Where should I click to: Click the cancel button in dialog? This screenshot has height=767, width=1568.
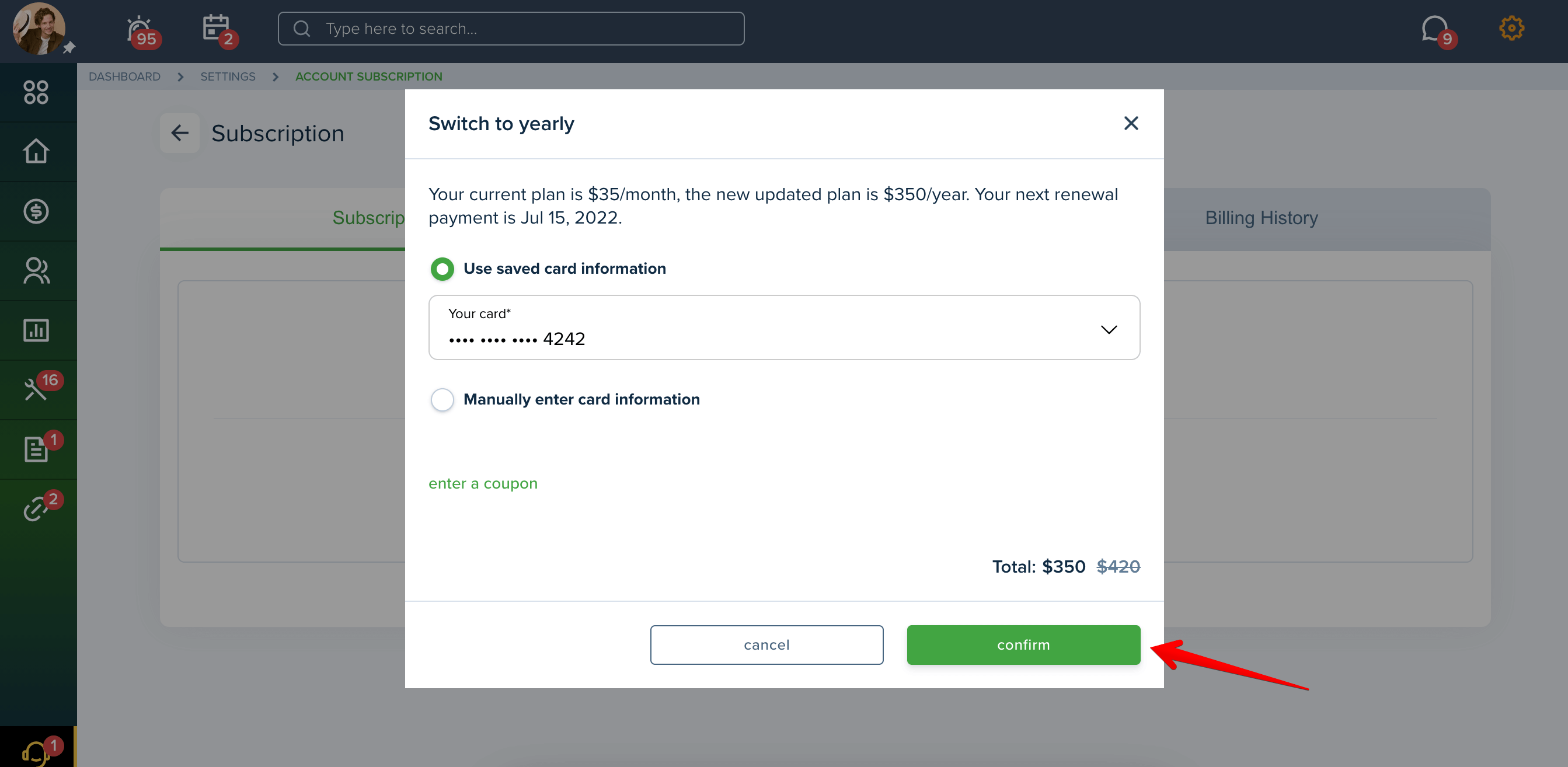coord(766,644)
